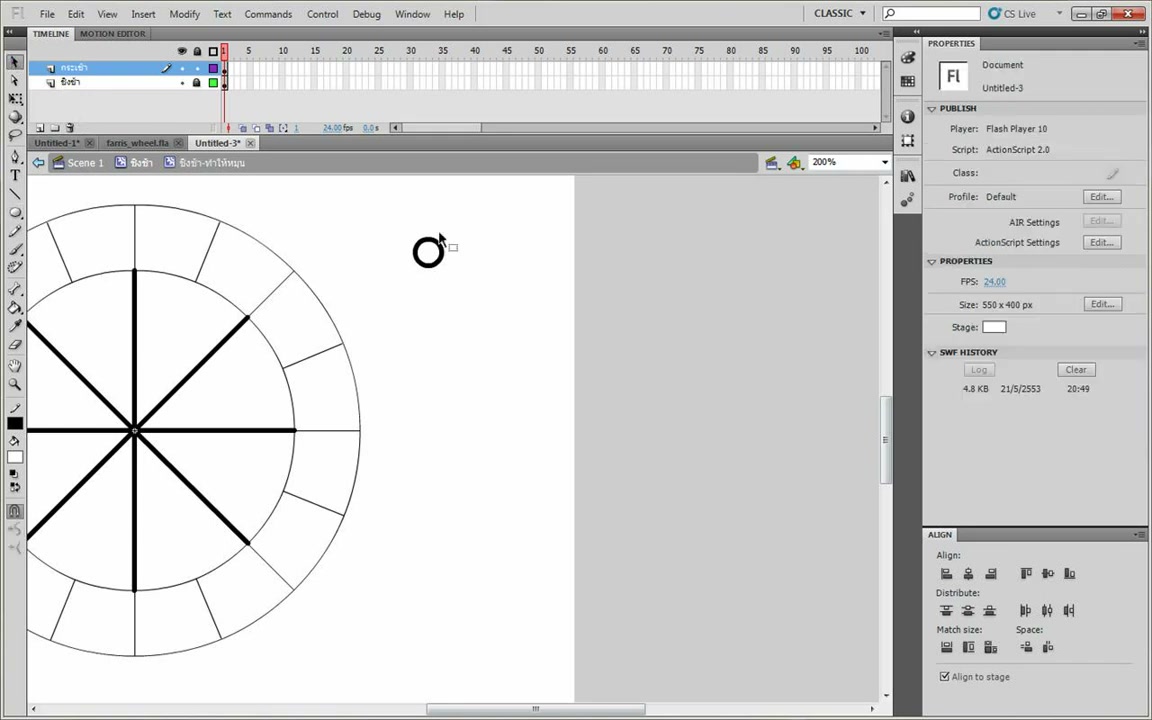
Task: Switch to the farris_wheel.fla document tab
Action: [137, 143]
